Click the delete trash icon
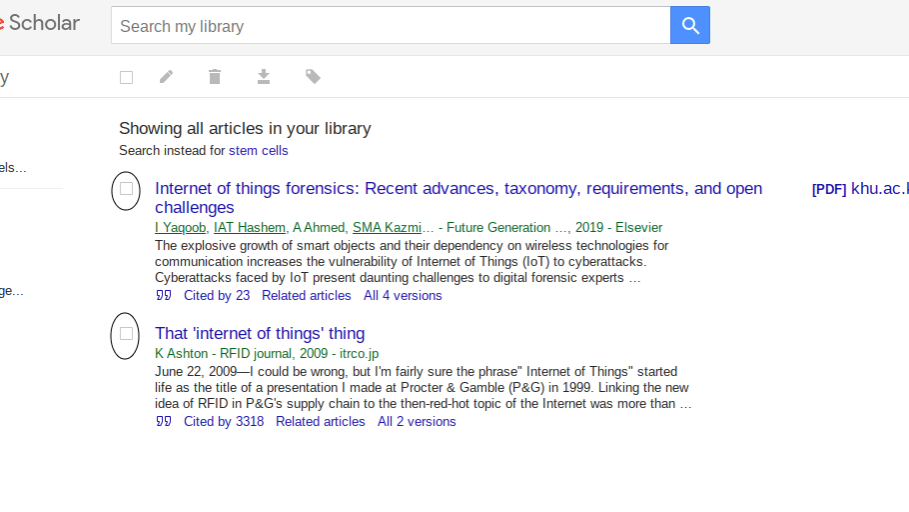 (x=214, y=77)
